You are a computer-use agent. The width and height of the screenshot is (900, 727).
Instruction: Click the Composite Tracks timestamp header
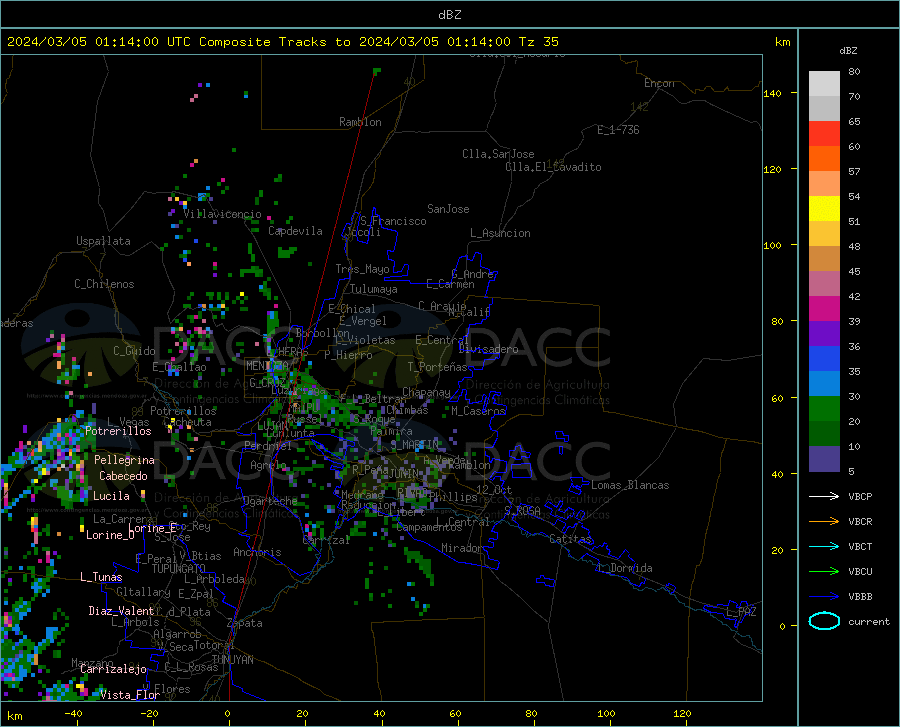coord(282,42)
